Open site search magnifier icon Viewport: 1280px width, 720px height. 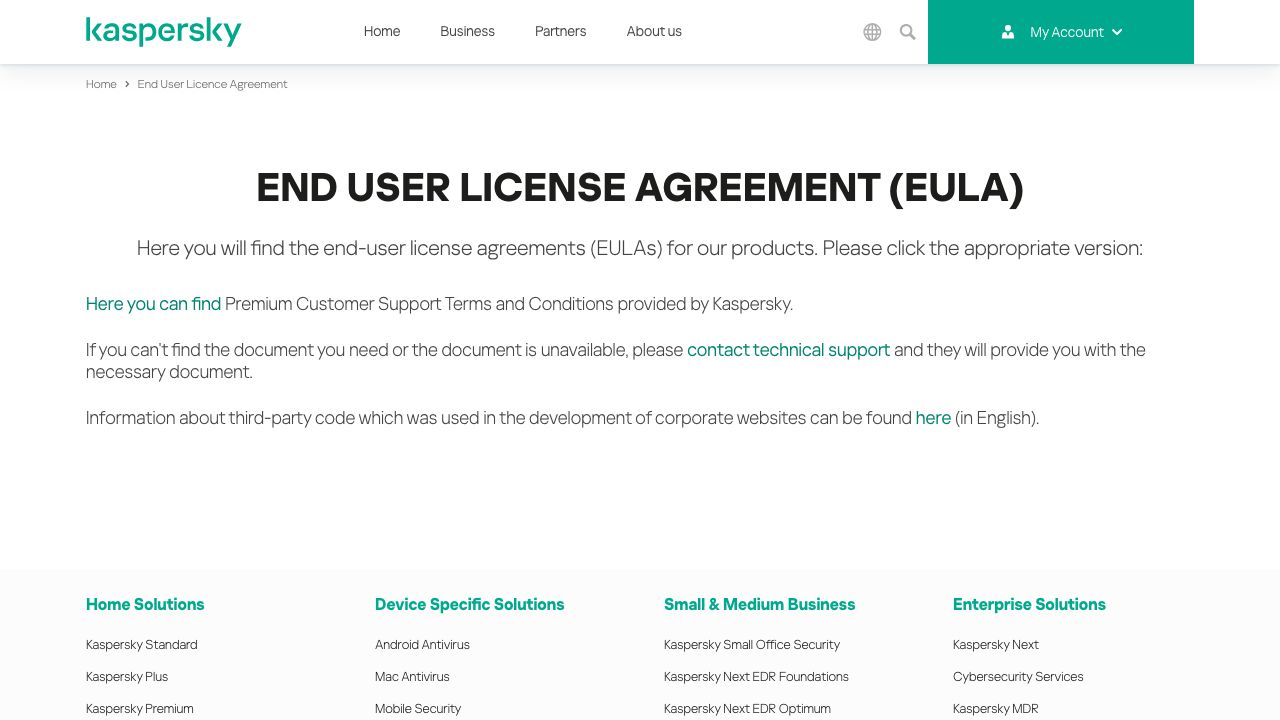907,32
